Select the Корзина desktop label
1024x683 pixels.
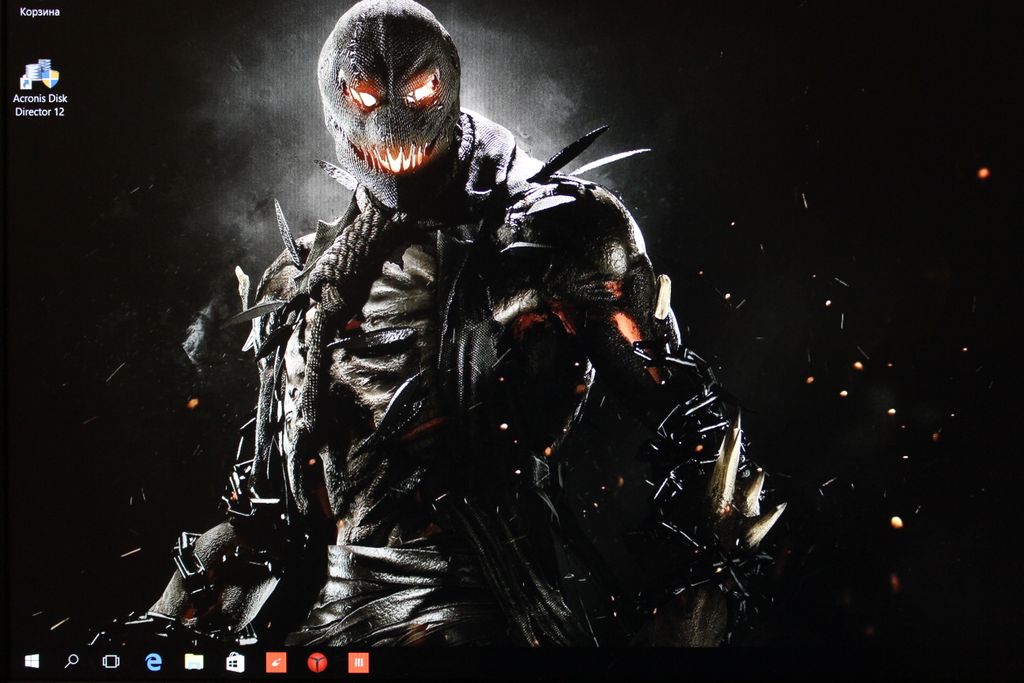pos(40,12)
